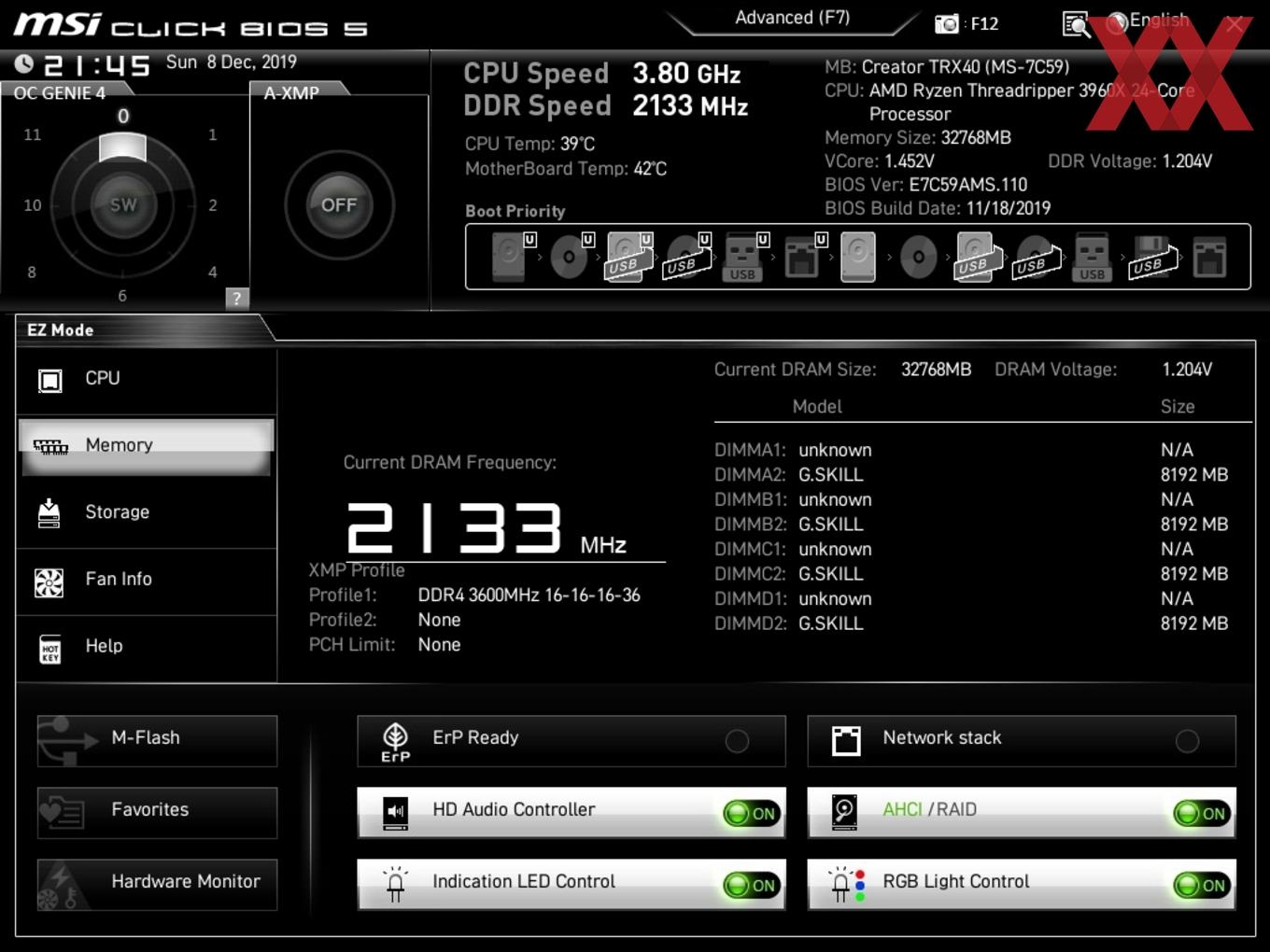Close the BIOS with the X button
This screenshot has width=1270, height=952.
1235,24
